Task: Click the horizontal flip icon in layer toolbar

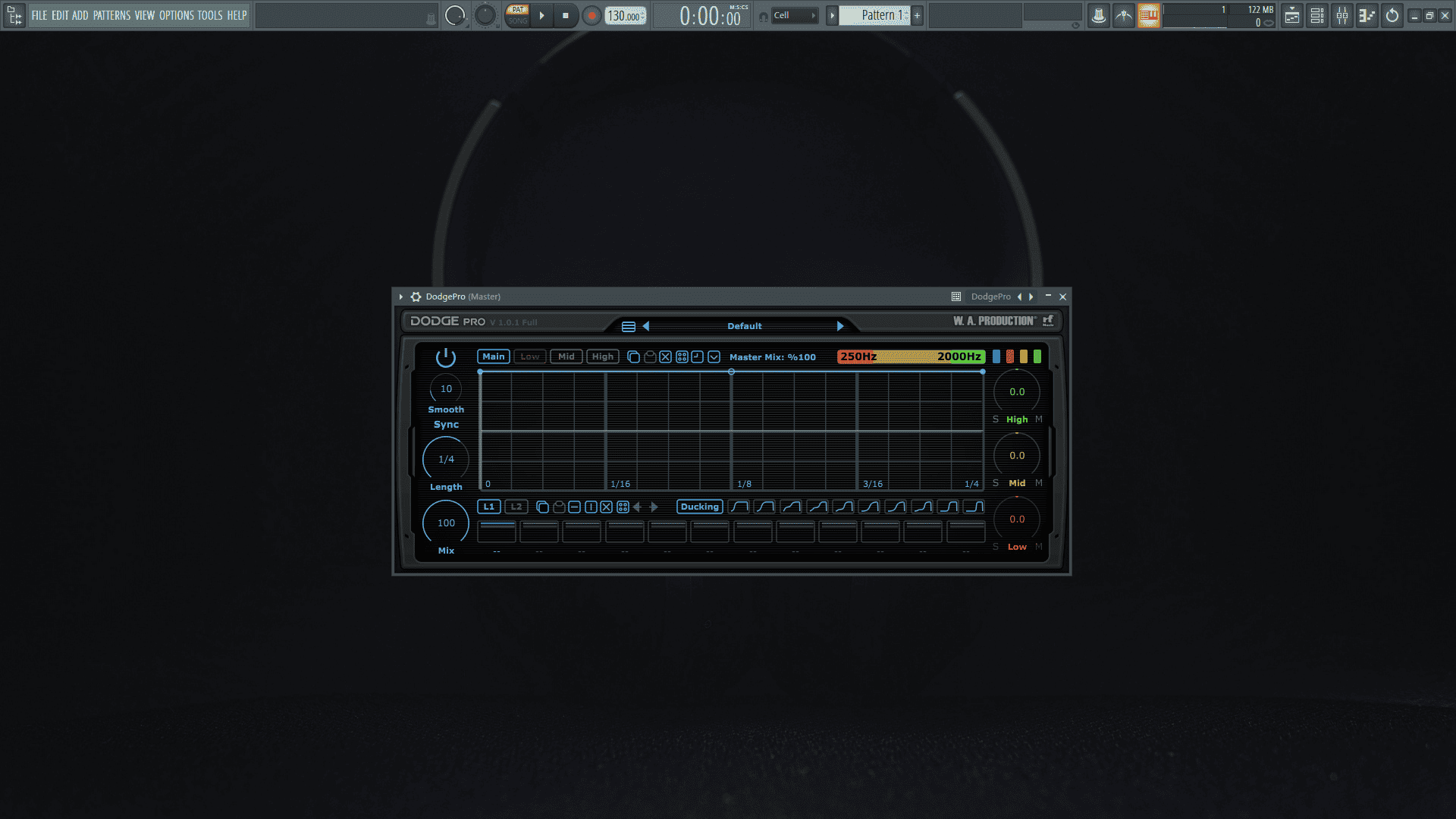Action: pos(574,507)
